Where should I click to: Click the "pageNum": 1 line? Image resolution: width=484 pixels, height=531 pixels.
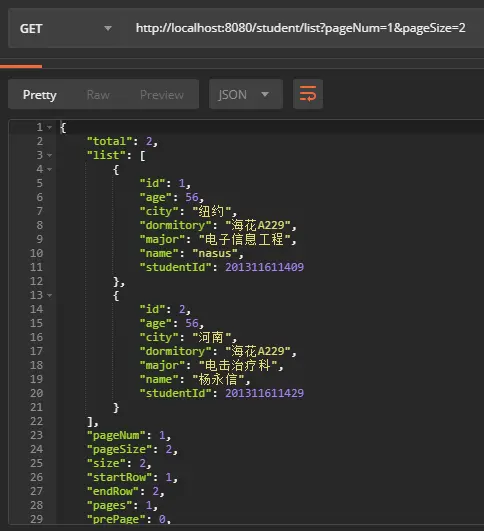click(x=129, y=436)
